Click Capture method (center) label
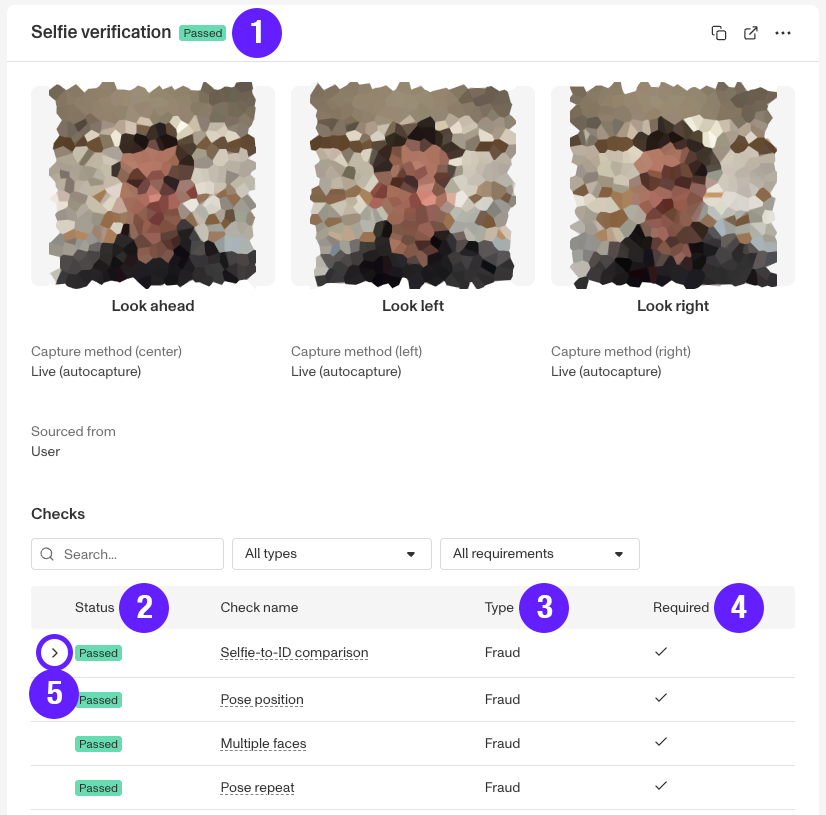 [x=106, y=351]
